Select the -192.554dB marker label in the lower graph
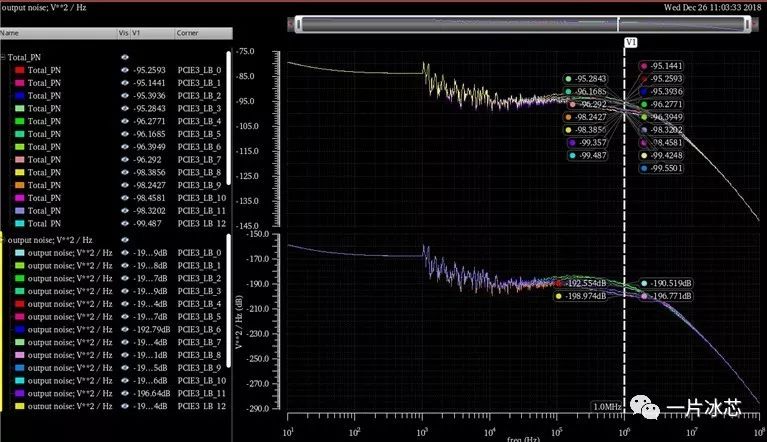The width and height of the screenshot is (767, 442). [582, 283]
